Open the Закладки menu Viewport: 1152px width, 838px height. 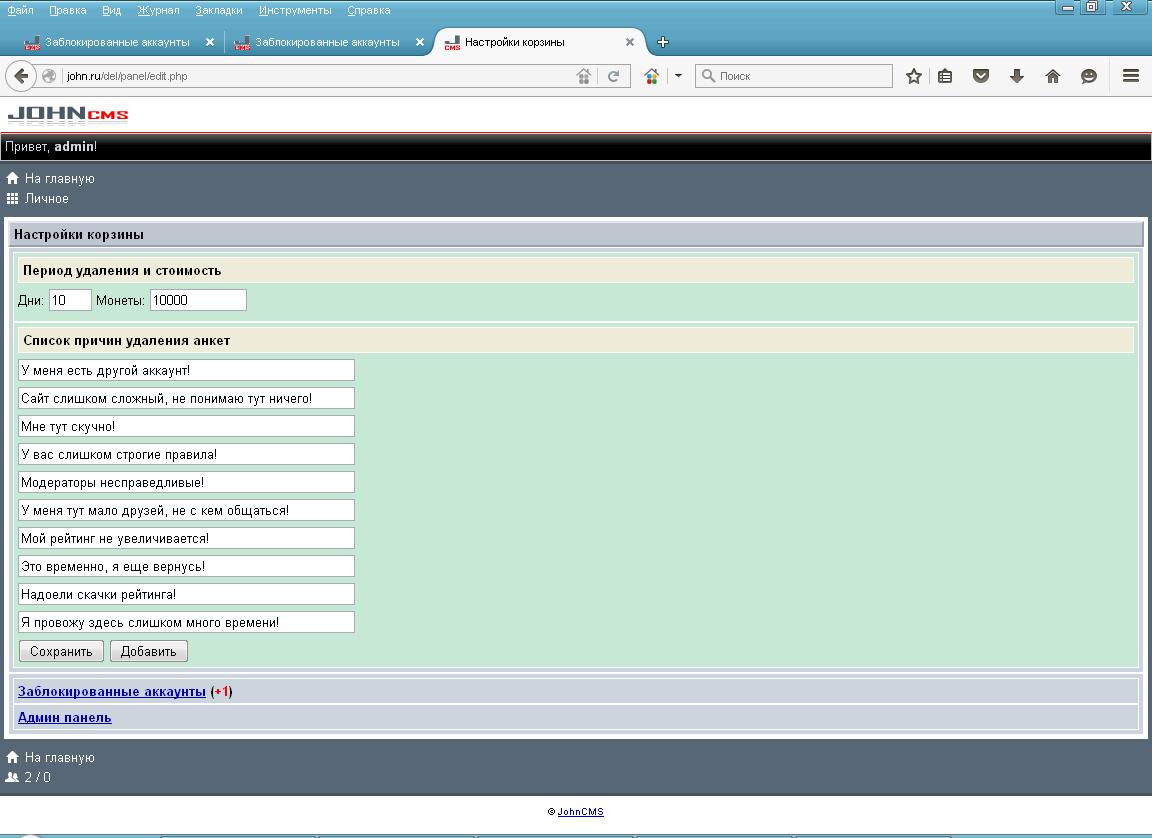pos(218,10)
